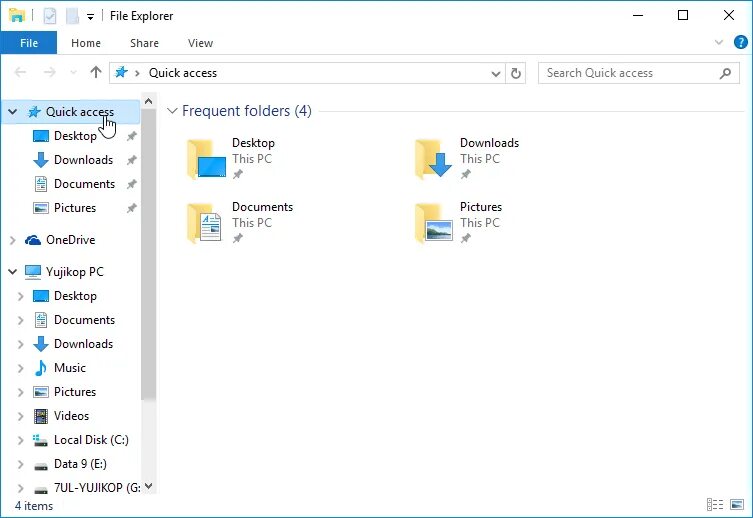Switch to the Home ribbon tab

coord(86,43)
